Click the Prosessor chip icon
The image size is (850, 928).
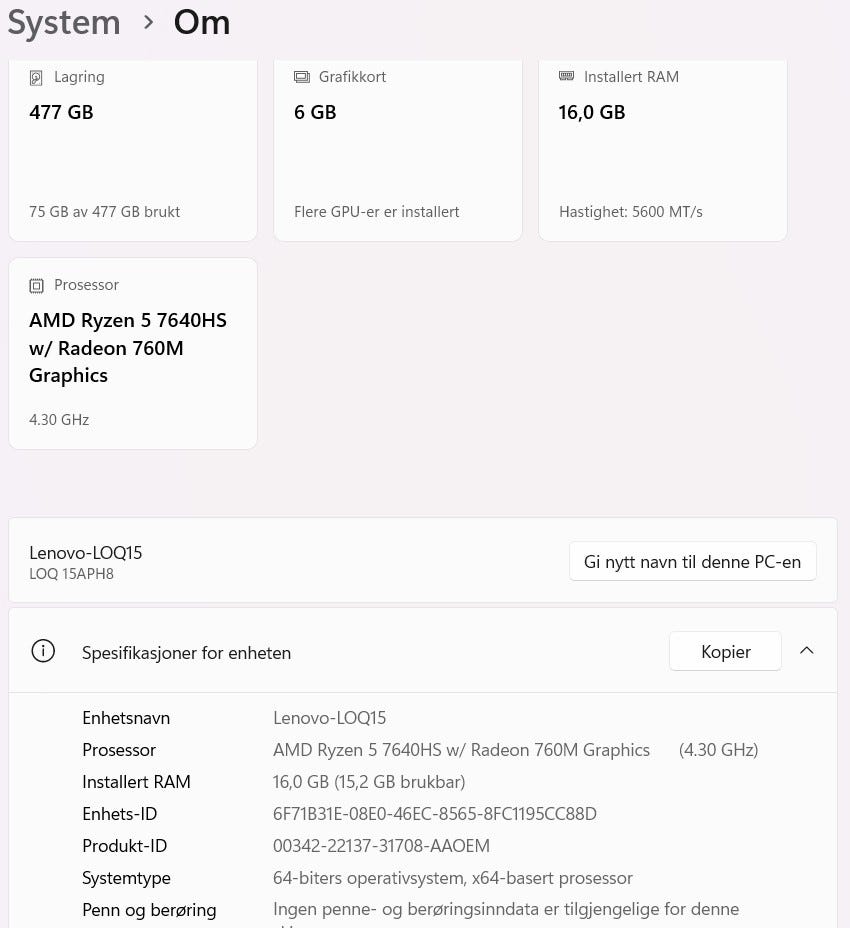37,285
